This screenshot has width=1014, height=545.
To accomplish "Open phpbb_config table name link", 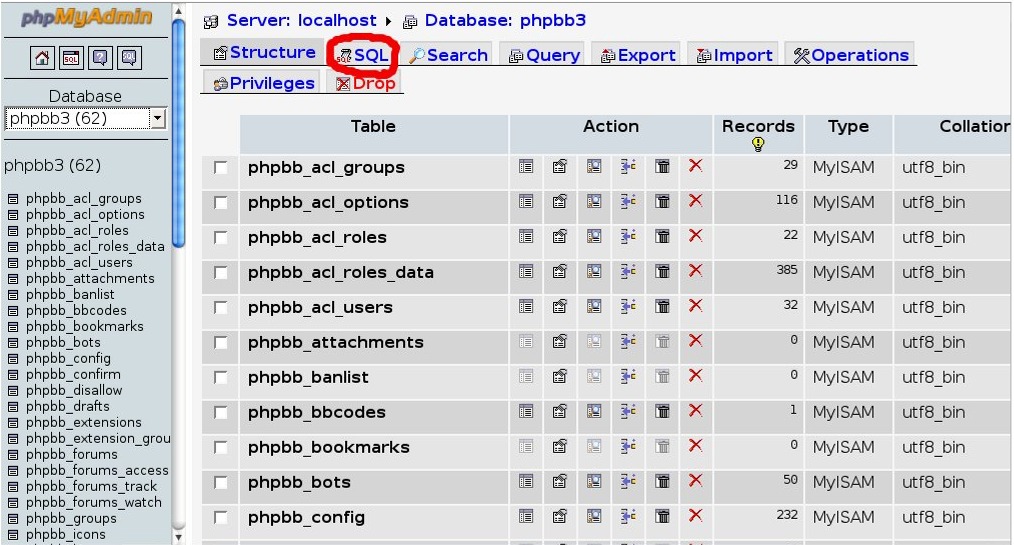I will [307, 517].
